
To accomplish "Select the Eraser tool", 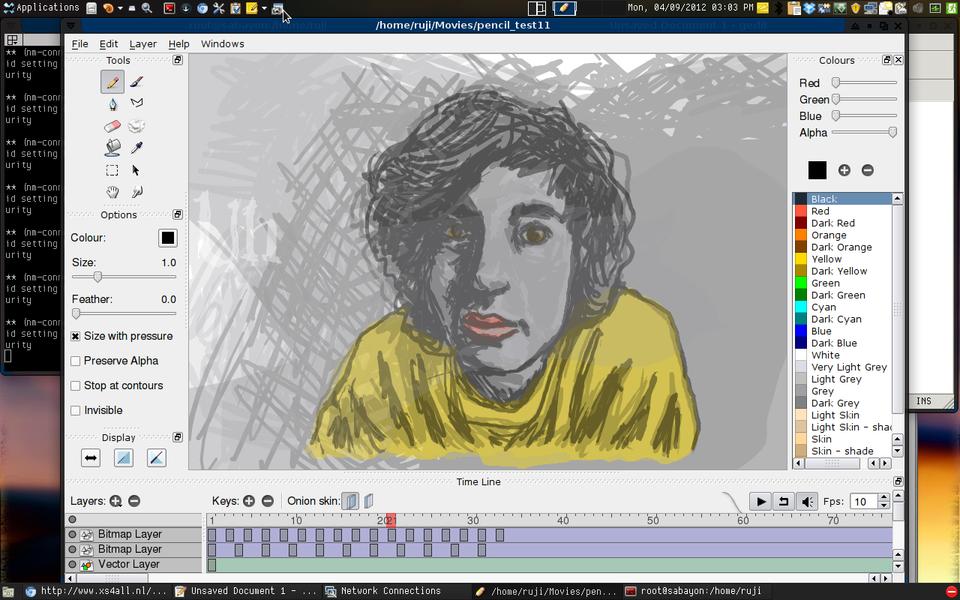I will click(112, 126).
